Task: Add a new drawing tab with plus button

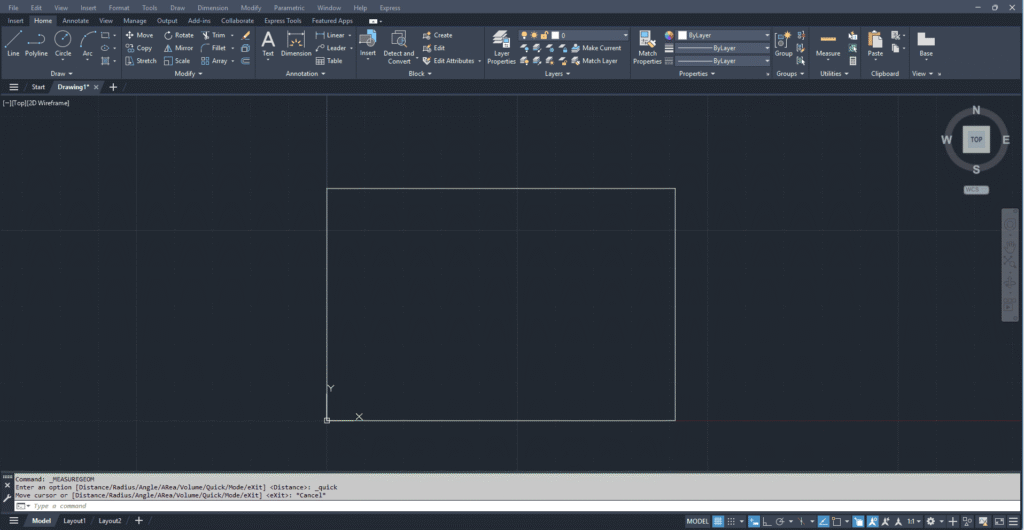Action: tap(113, 87)
